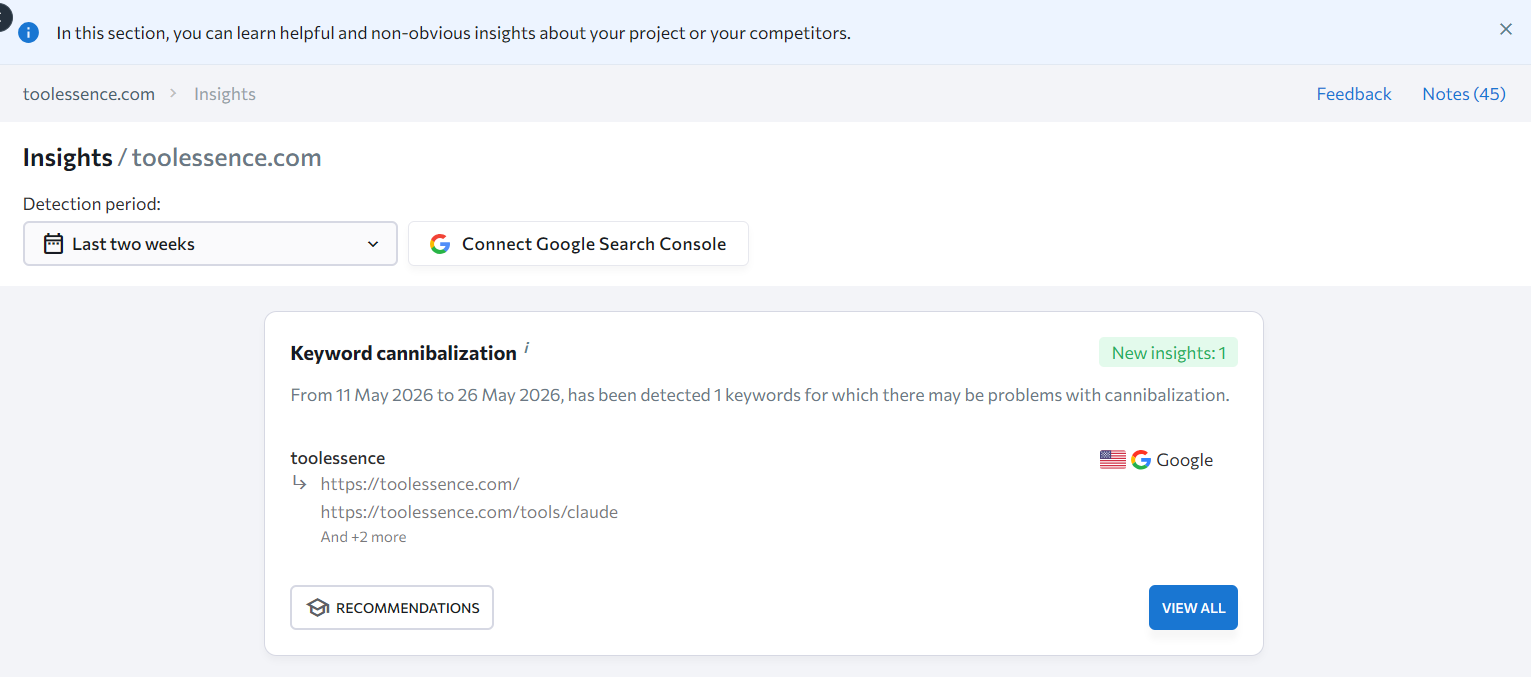Click the cannibalization date range description
The width and height of the screenshot is (1531, 677).
760,395
